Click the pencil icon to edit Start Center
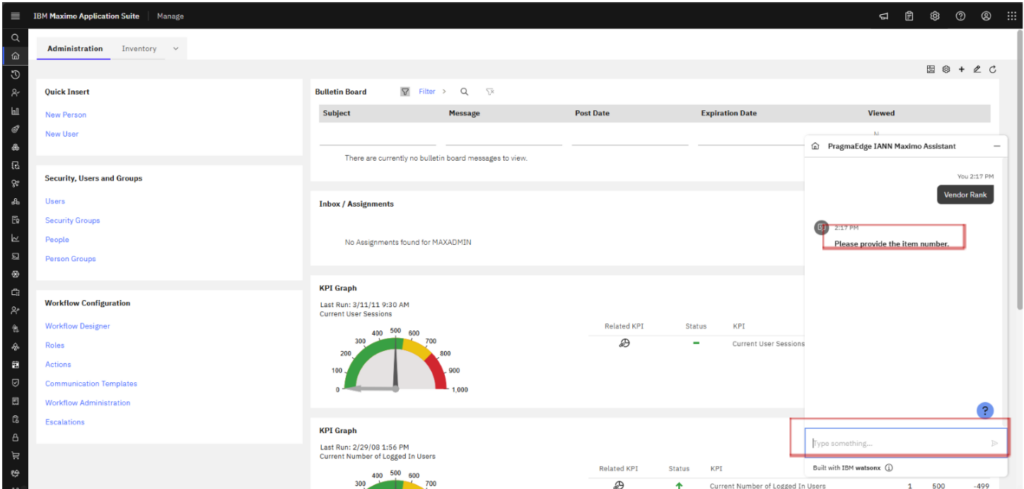The width and height of the screenshot is (1024, 489). click(x=977, y=69)
